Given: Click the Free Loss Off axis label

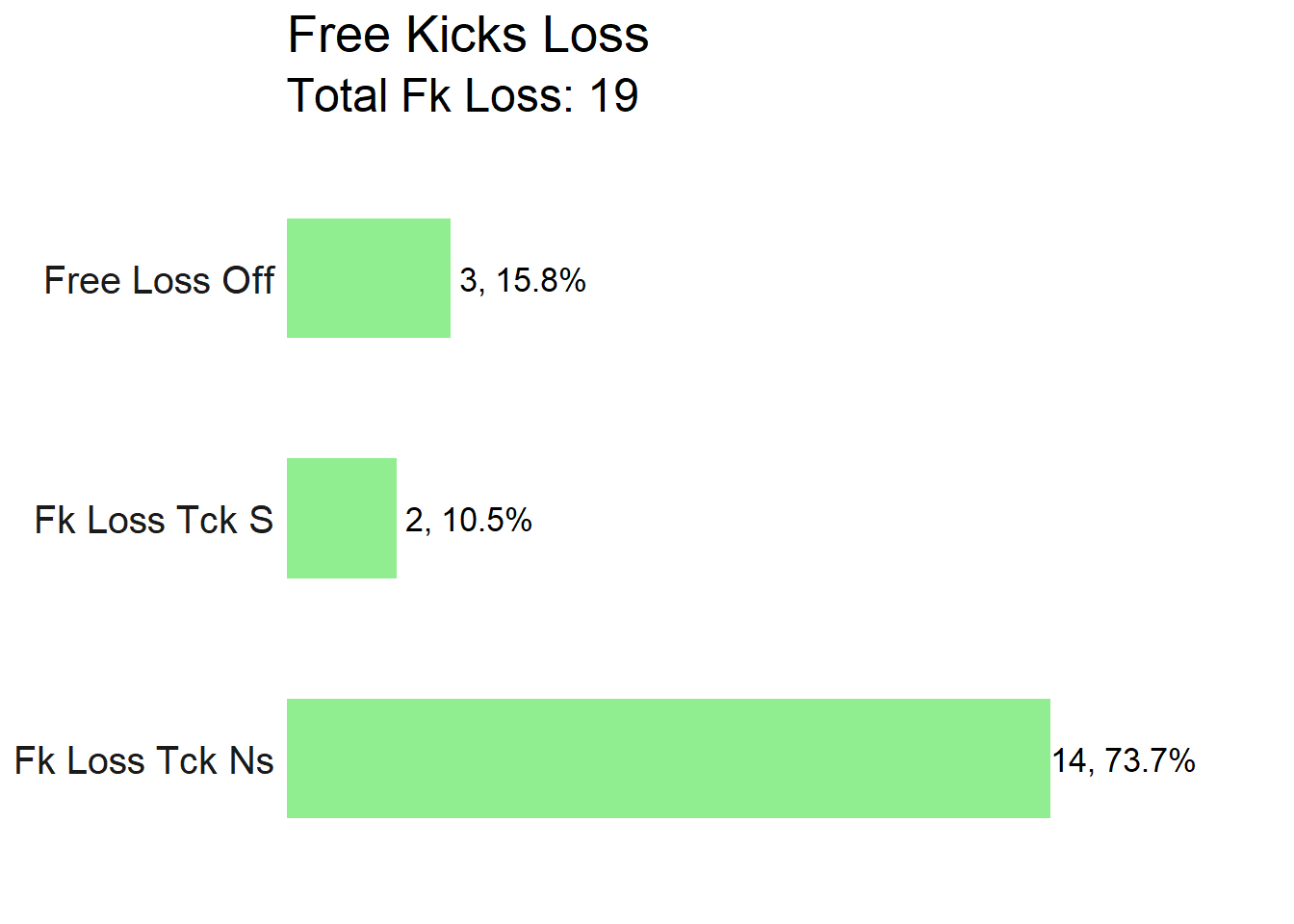Looking at the screenshot, I should [159, 281].
